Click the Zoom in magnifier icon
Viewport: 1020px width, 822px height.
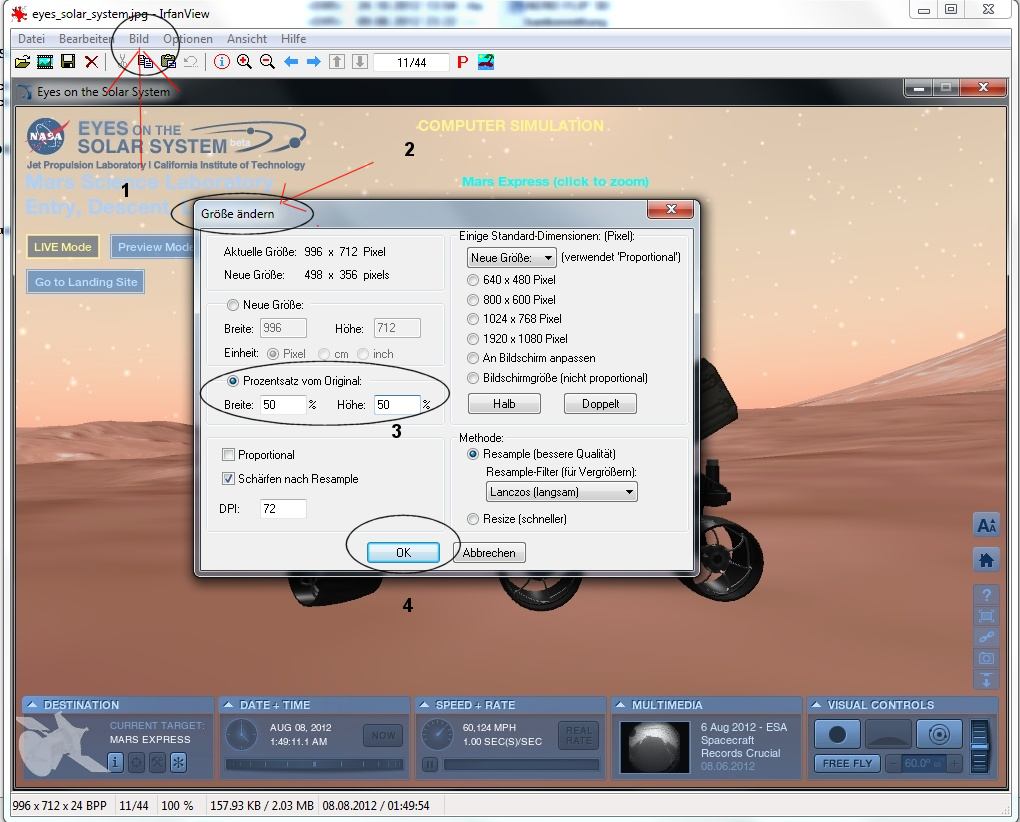(x=245, y=62)
